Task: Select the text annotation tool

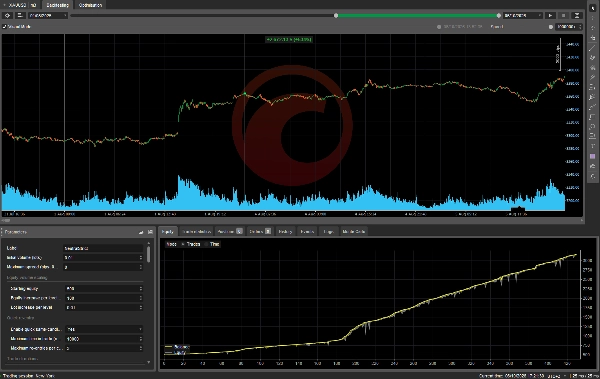Action: point(593,146)
